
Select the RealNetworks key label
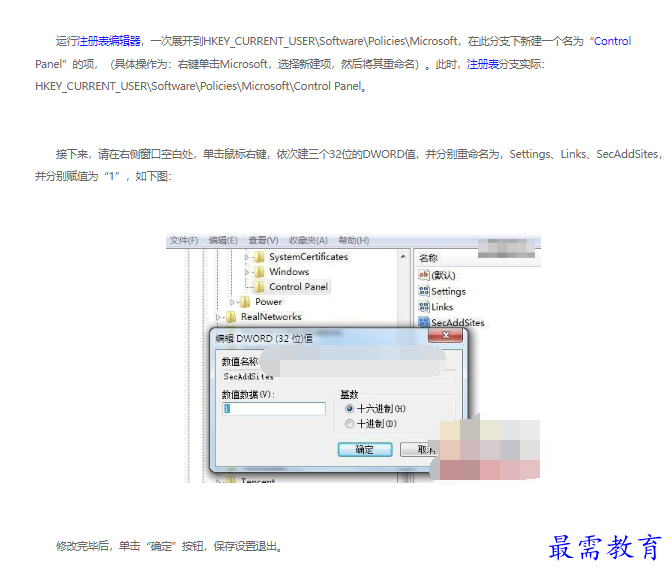271,317
